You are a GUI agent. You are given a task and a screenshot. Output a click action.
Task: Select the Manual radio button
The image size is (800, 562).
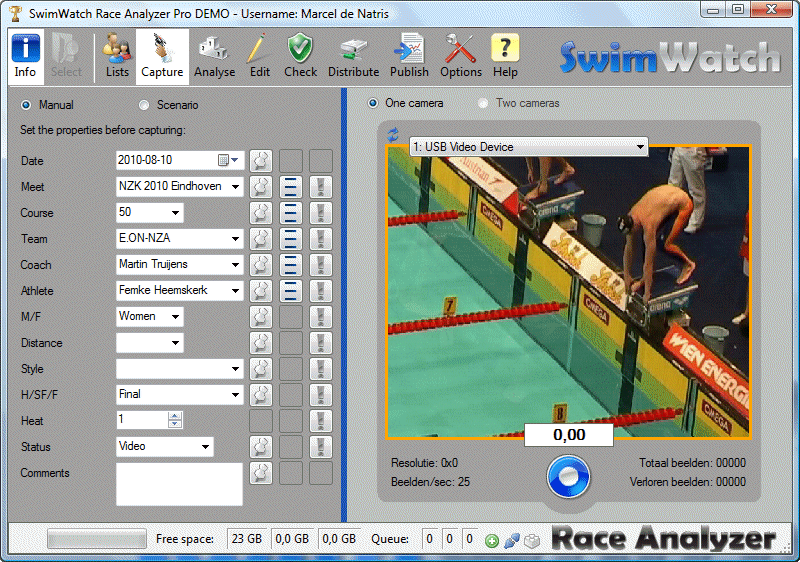(26, 105)
